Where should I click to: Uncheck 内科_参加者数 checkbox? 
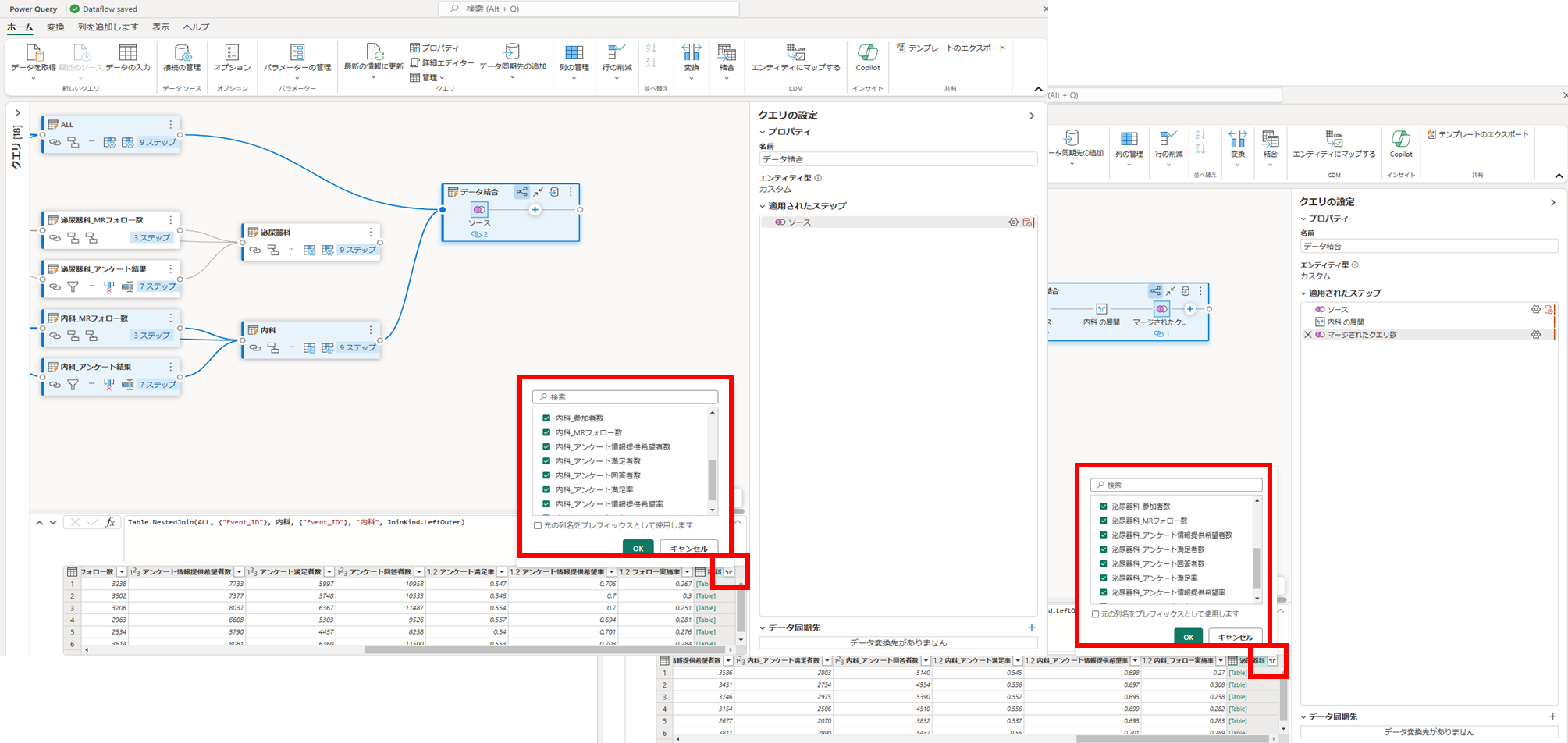pos(546,418)
